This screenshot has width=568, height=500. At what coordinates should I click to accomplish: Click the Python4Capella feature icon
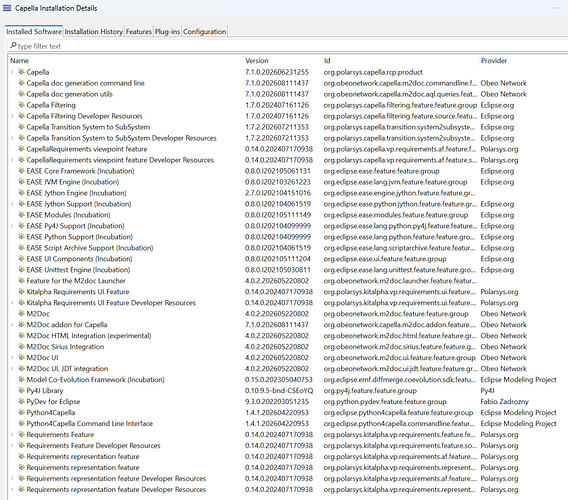[x=21, y=412]
